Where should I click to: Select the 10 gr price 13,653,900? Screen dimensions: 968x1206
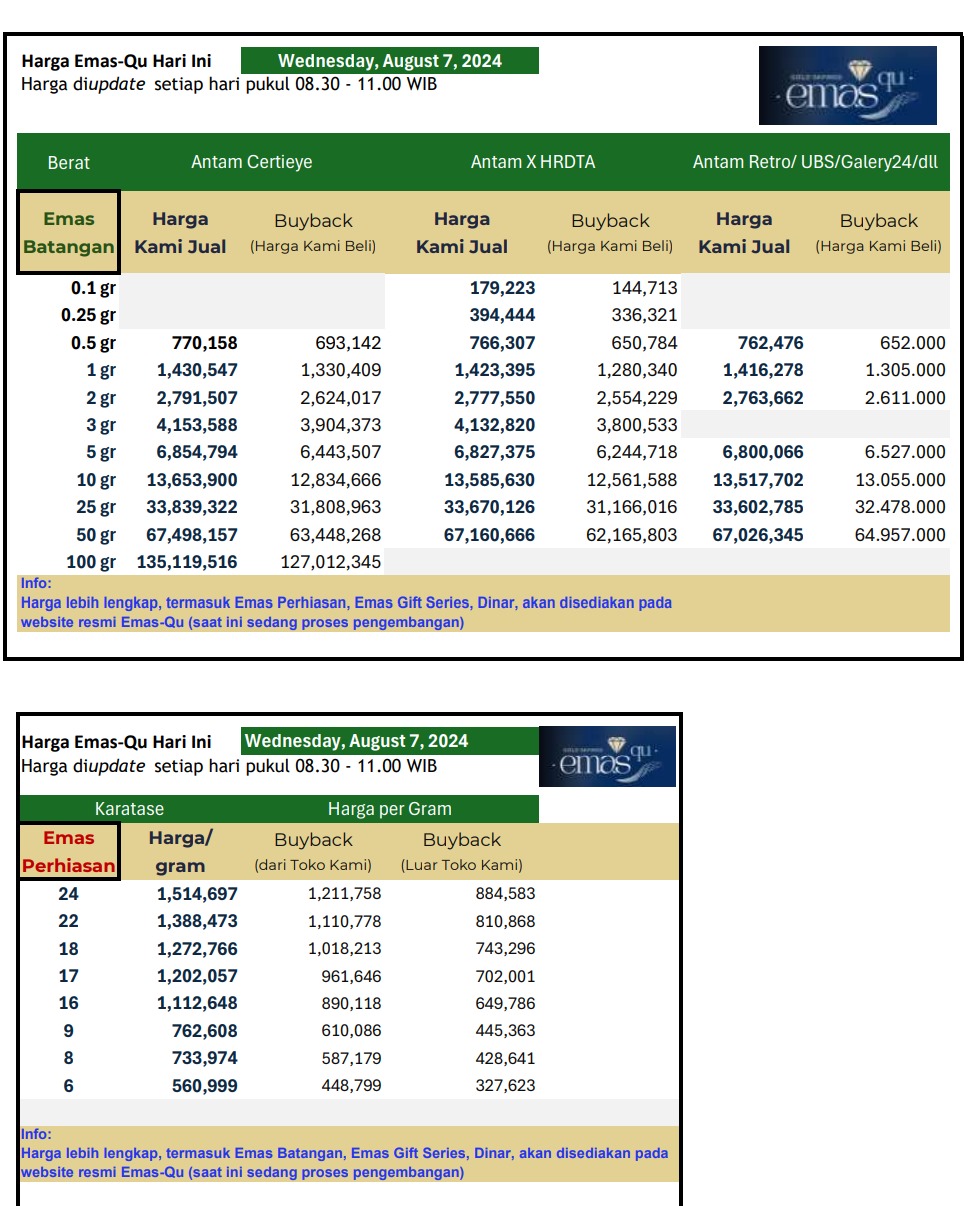click(192, 480)
